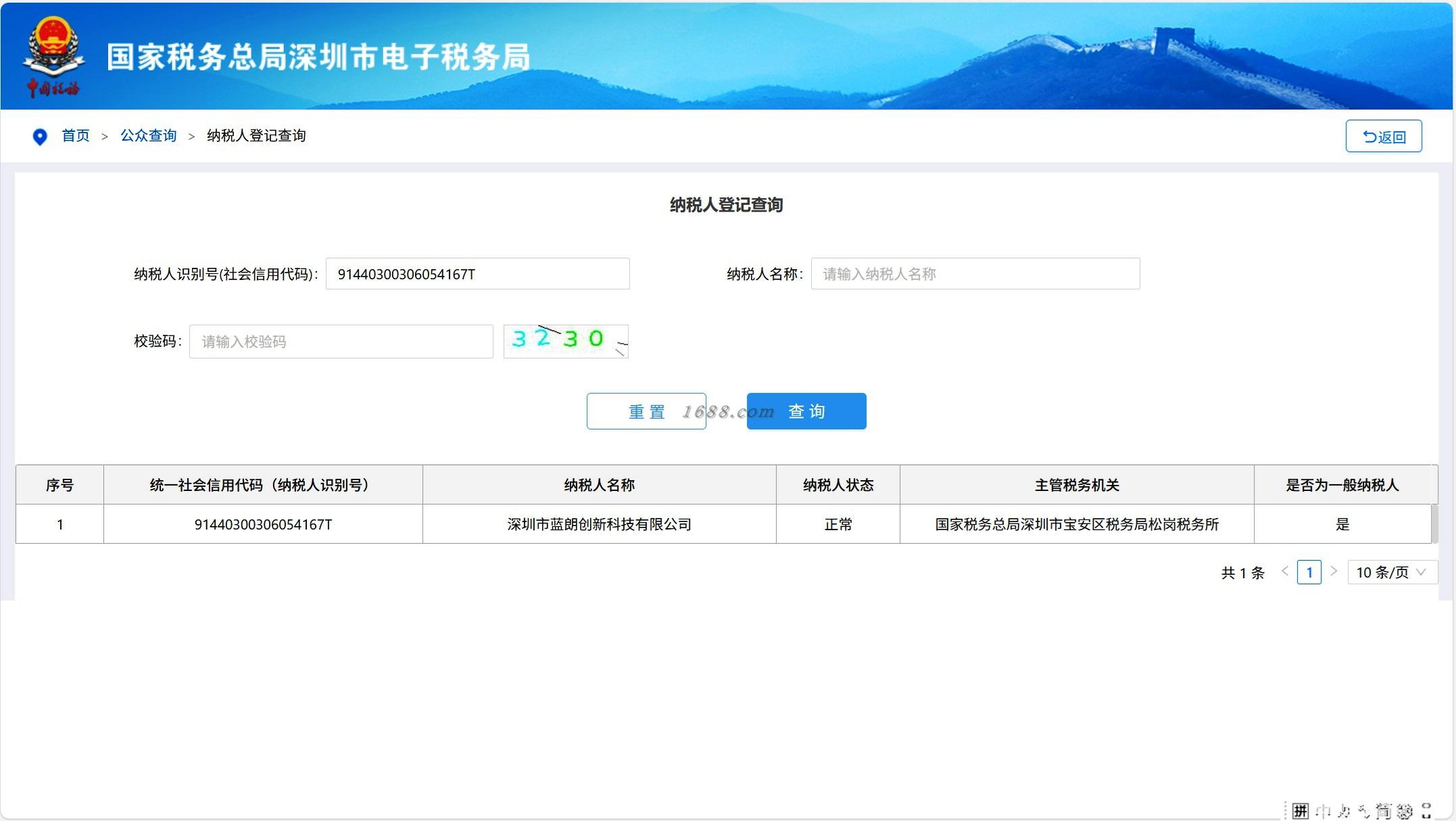The height and width of the screenshot is (821, 1456).
Task: Click the 校验码 verification code field
Action: pos(341,342)
